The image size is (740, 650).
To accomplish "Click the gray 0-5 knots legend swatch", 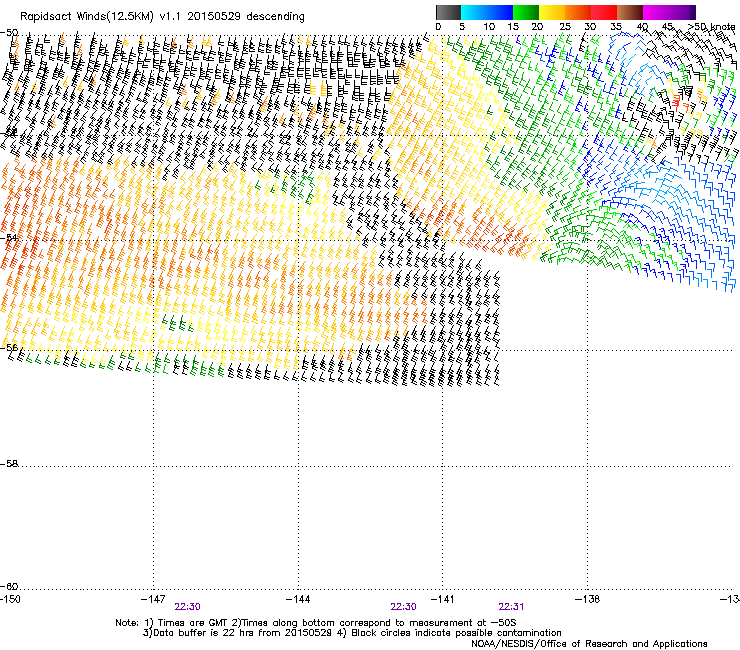I will pos(448,12).
